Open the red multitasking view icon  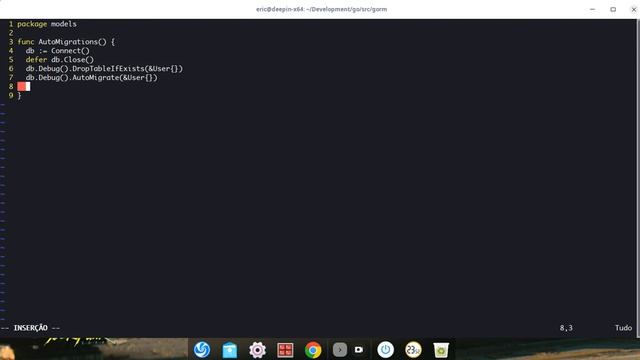coord(285,350)
